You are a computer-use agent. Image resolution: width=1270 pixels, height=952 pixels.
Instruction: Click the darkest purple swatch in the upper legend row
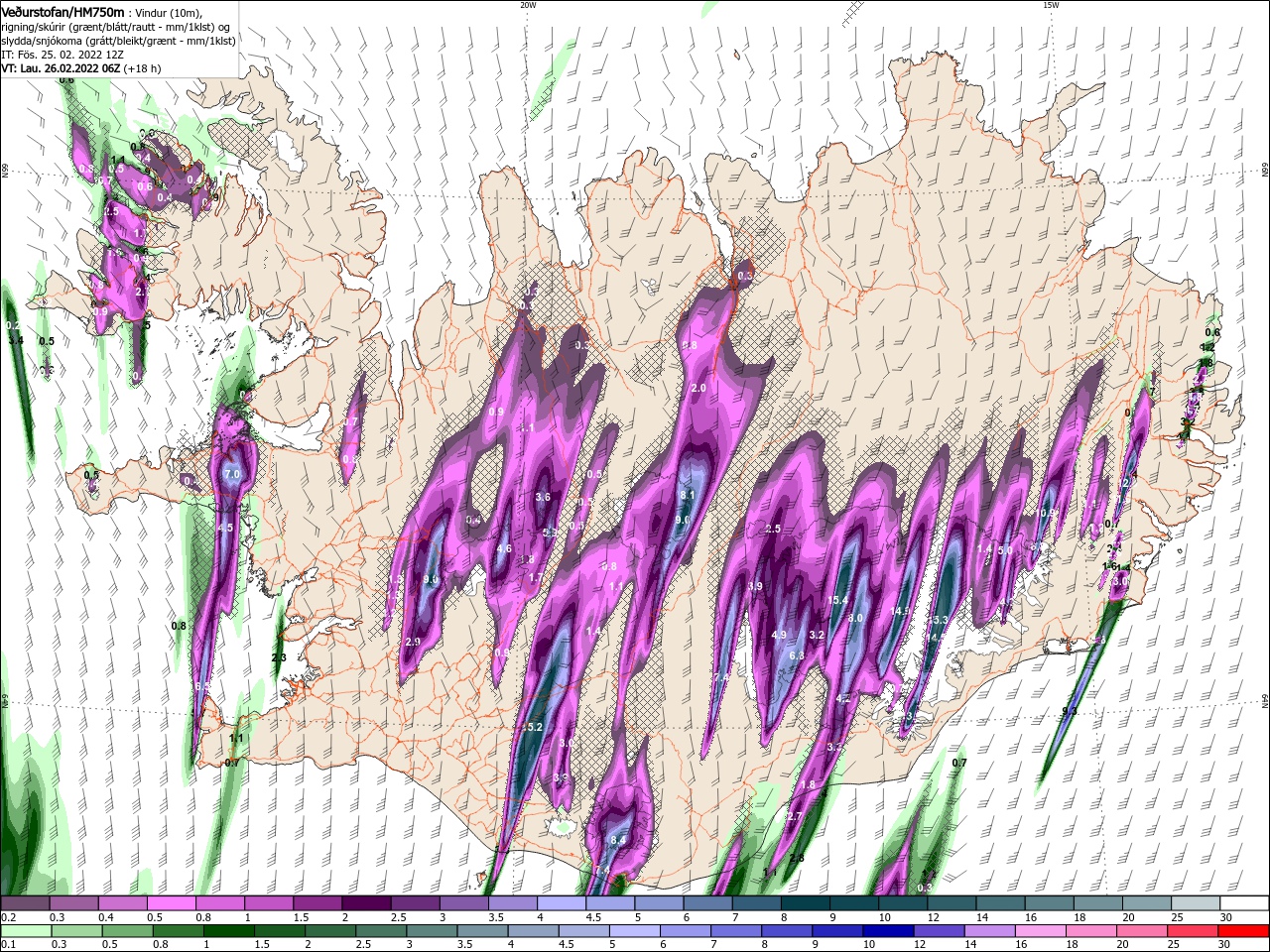(366, 902)
